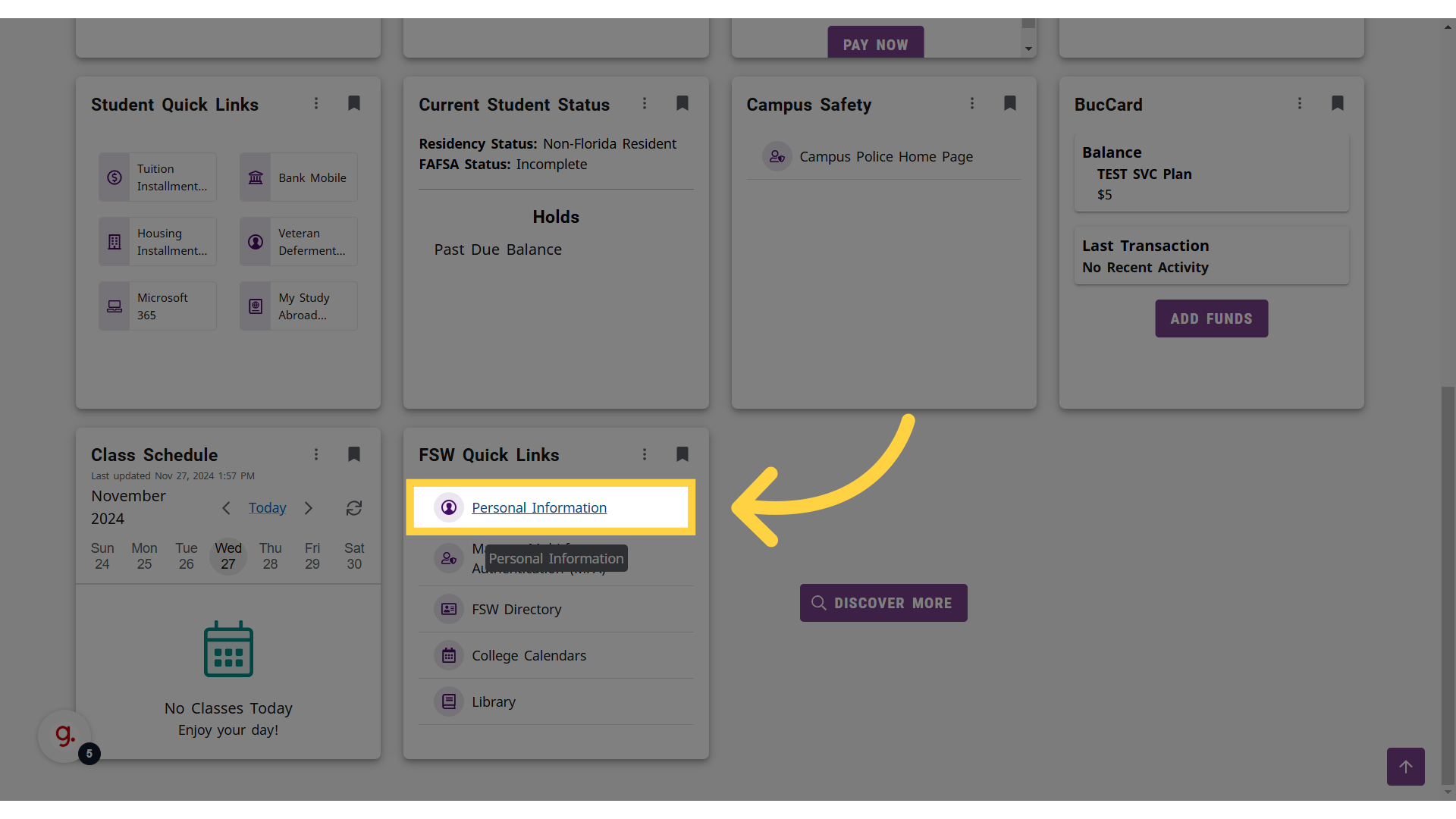Screen dimensions: 1456x819
Task: Open the Microsoft 365 quick link
Action: coord(158,306)
